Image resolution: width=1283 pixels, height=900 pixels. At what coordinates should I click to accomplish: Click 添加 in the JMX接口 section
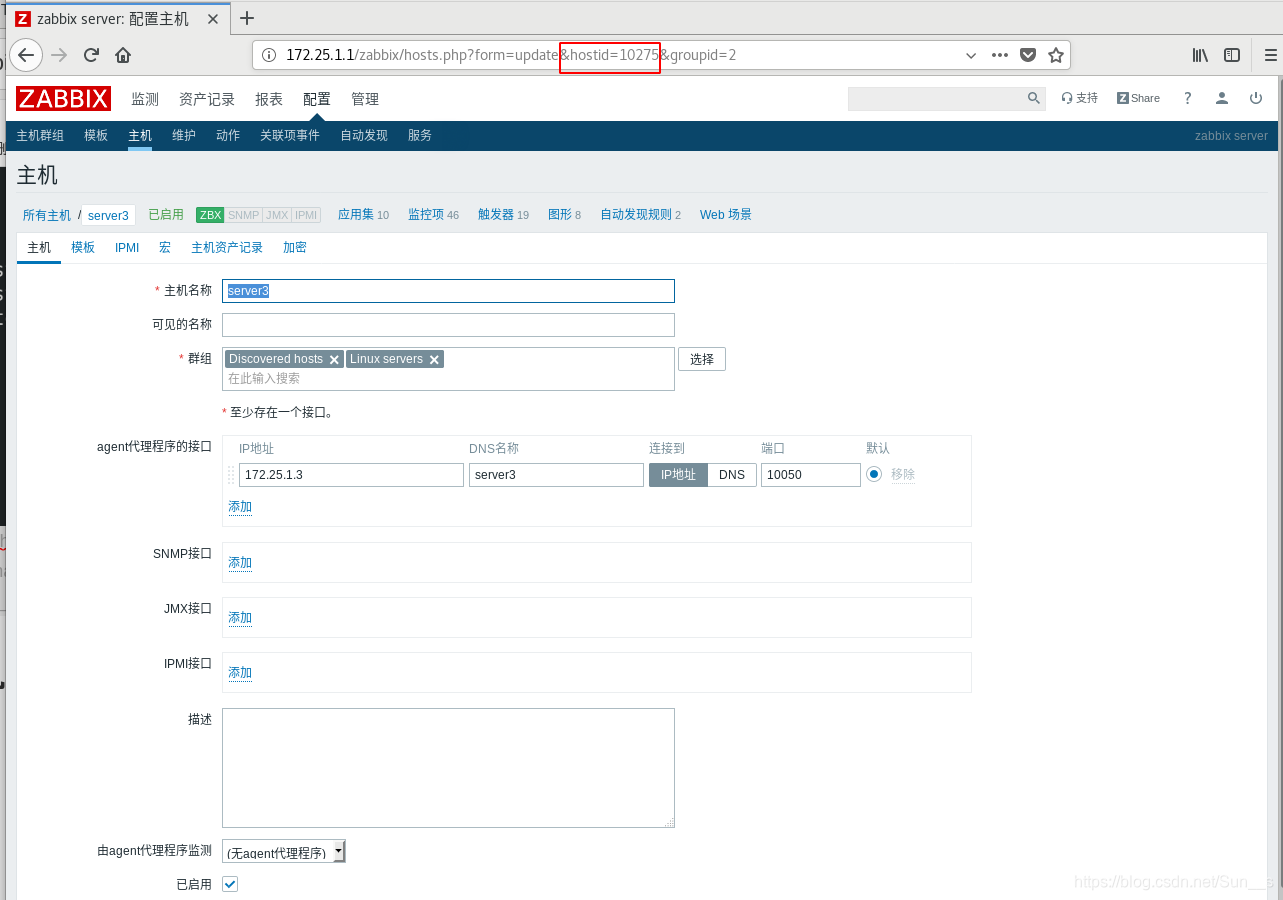coord(240,618)
